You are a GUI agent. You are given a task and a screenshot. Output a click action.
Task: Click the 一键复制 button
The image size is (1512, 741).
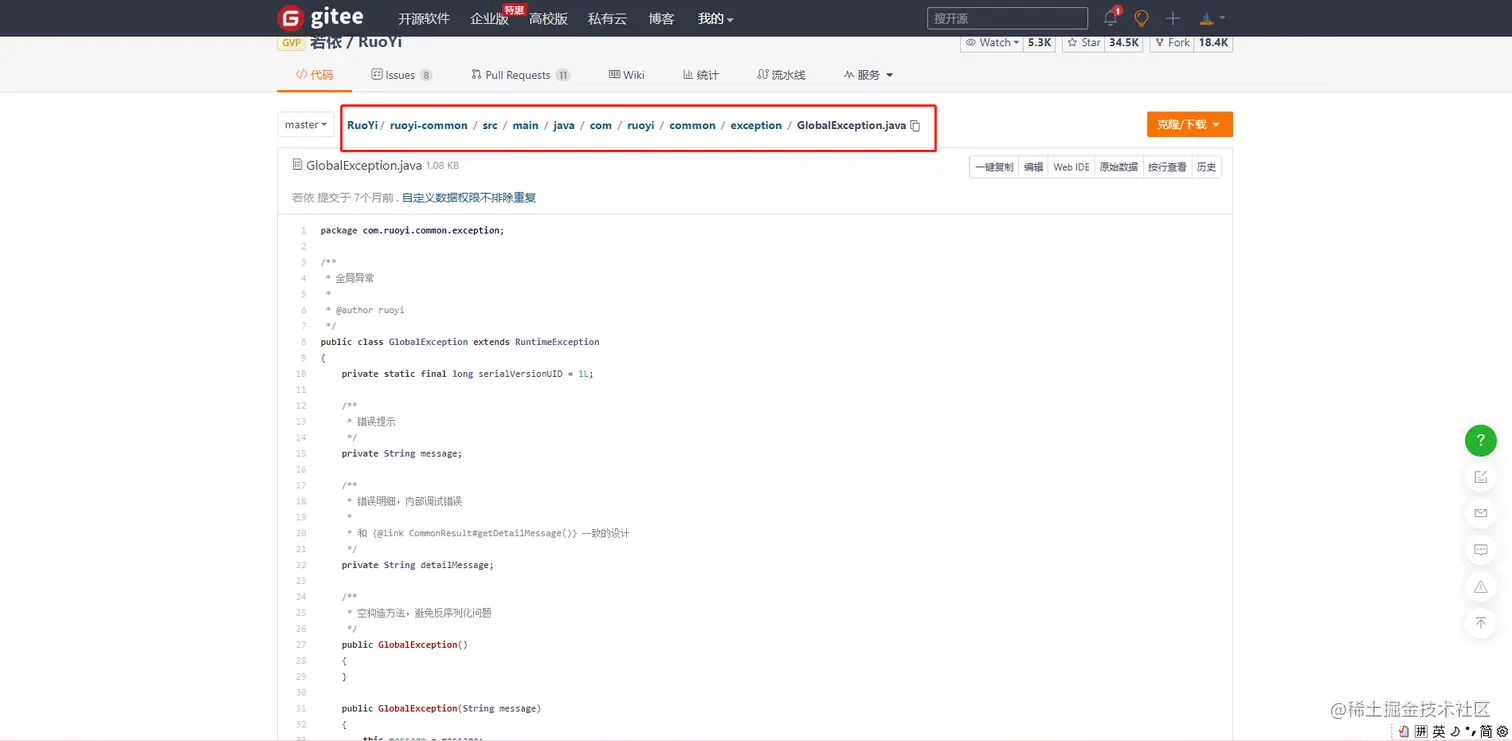pos(994,167)
